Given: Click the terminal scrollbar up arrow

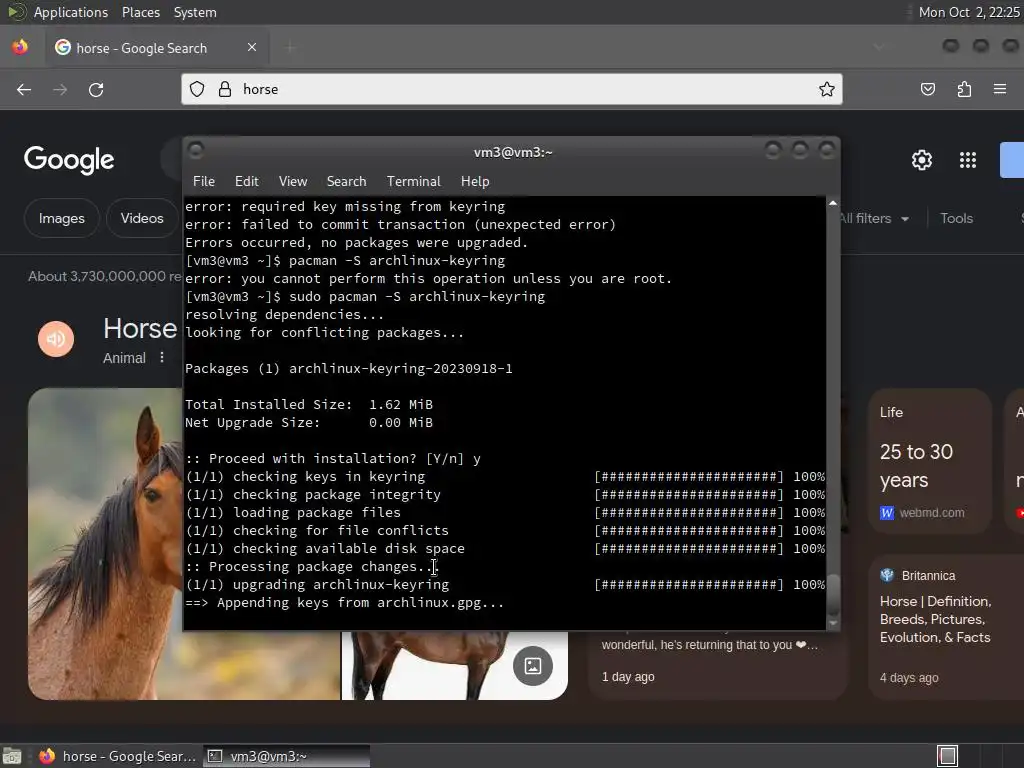Looking at the screenshot, I should (x=833, y=203).
